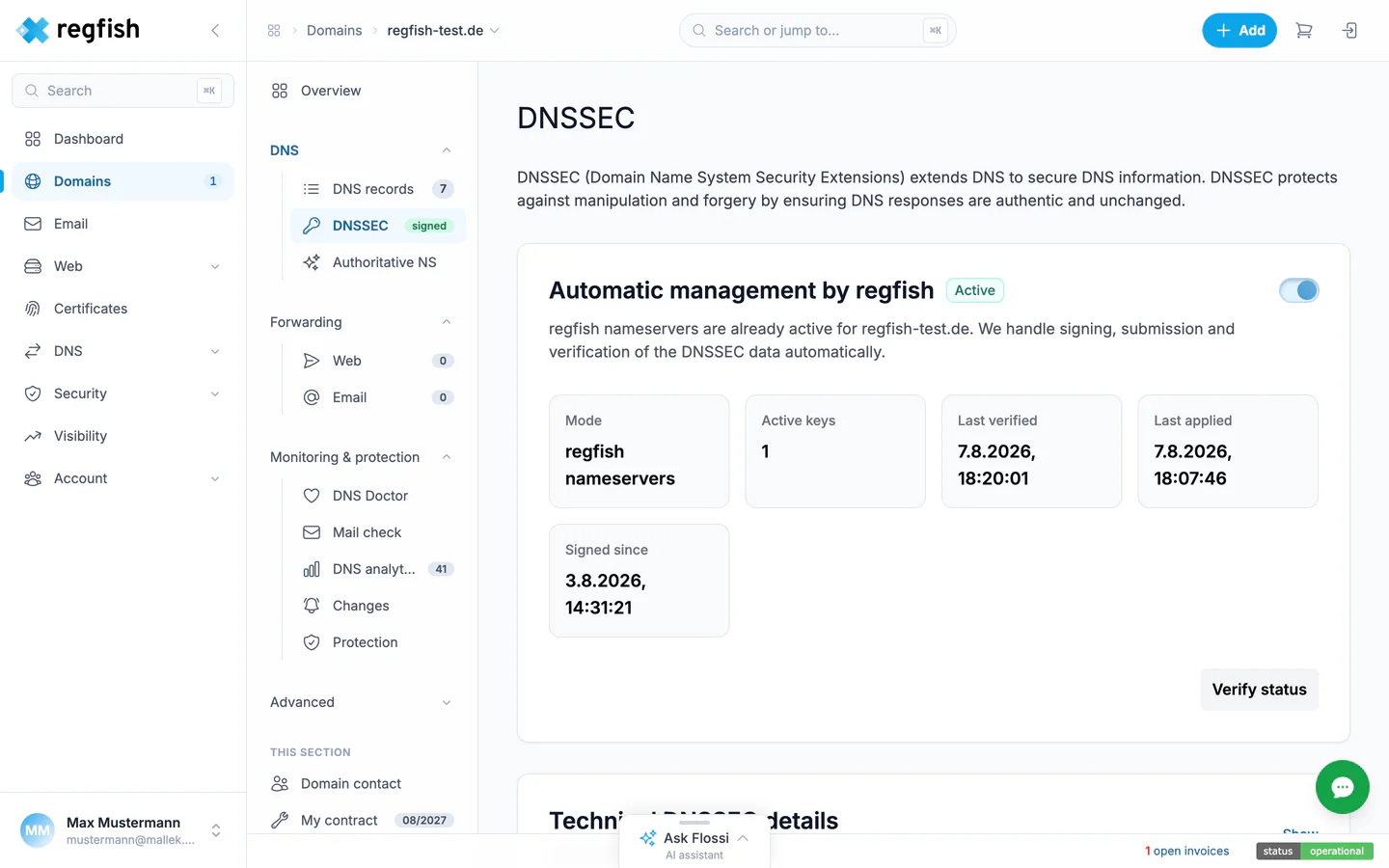The width and height of the screenshot is (1389, 868).
Task: Expand the Account menu
Action: click(x=215, y=478)
